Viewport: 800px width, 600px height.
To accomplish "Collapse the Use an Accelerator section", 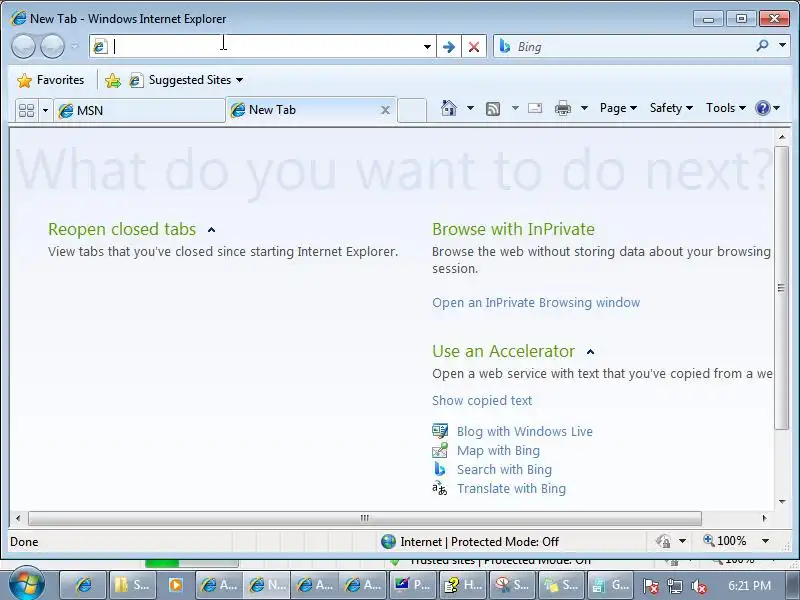I will (590, 352).
